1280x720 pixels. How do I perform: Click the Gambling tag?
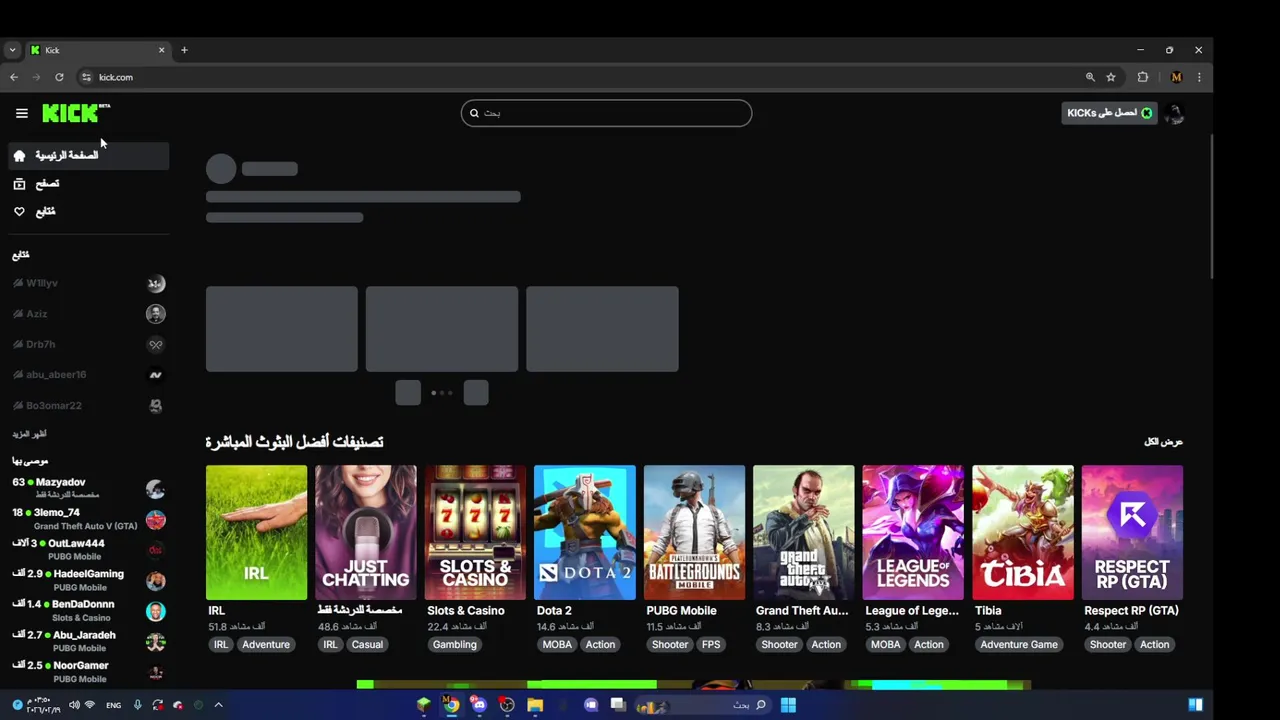coord(455,644)
